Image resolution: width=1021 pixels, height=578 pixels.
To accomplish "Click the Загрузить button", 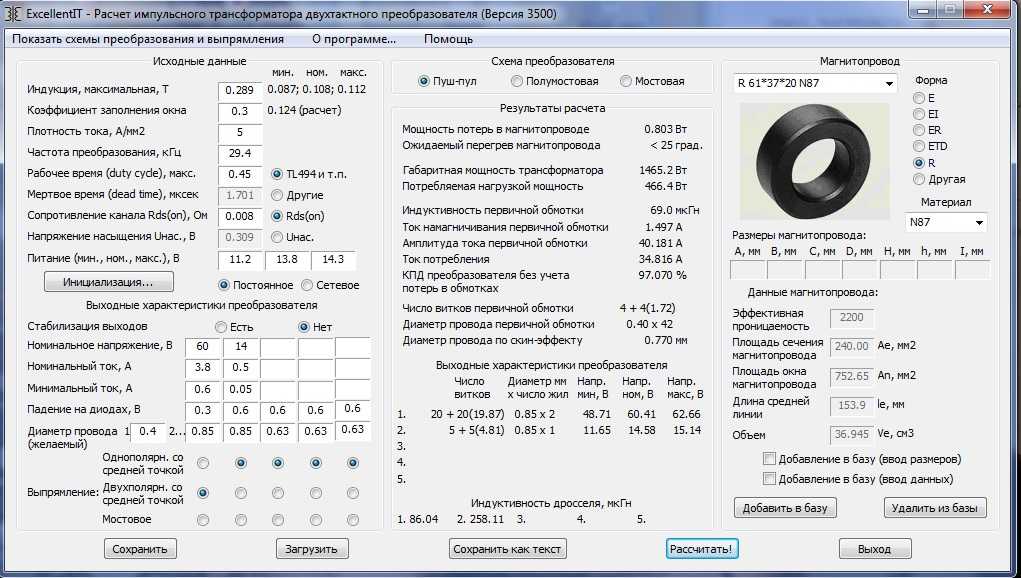I will point(312,549).
